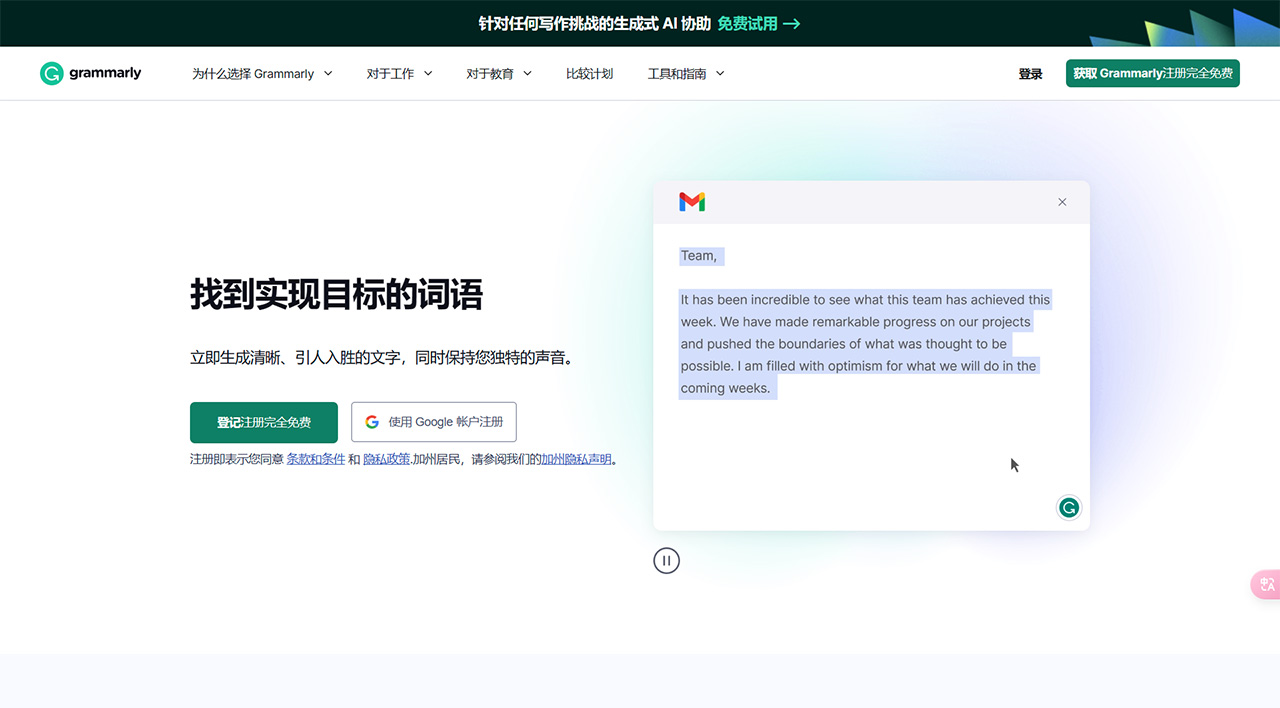
Task: Click the 使用 Google 帐户注册 button
Action: click(x=433, y=422)
